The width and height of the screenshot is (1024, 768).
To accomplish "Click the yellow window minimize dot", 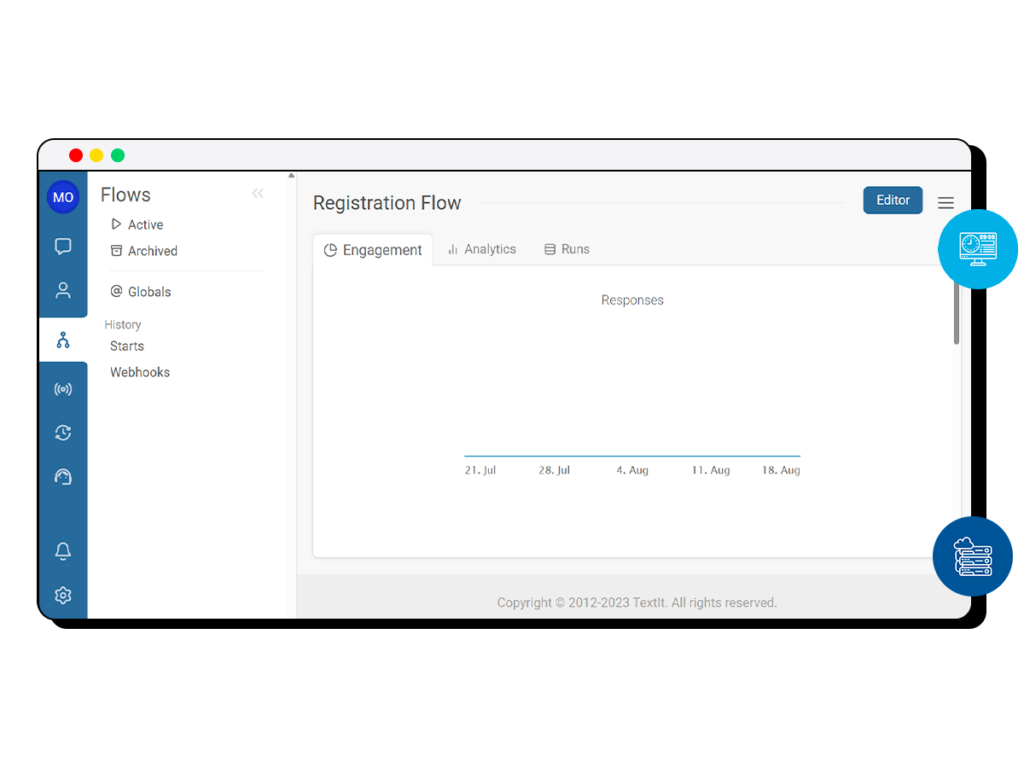I will click(97, 155).
